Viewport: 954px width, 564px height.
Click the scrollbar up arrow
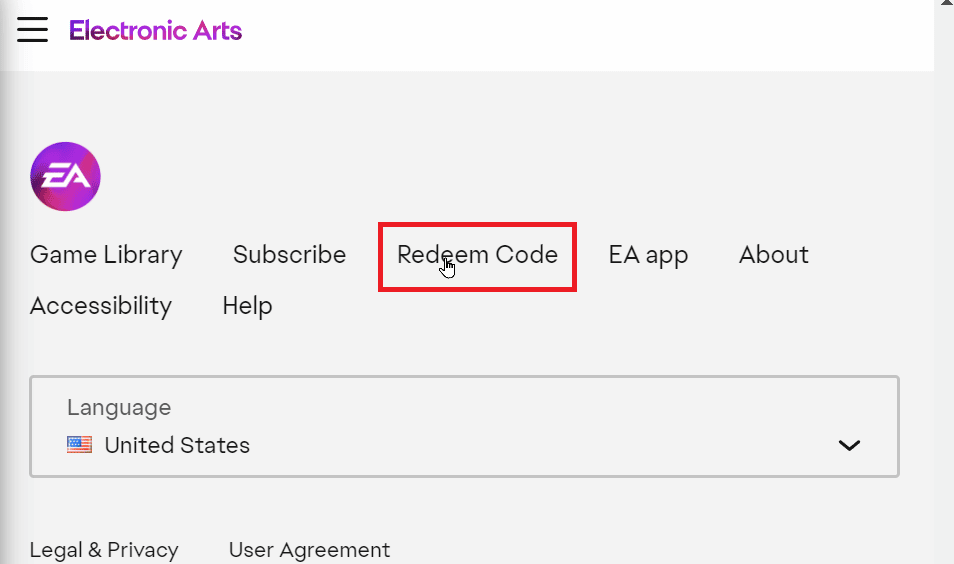[x=947, y=3]
